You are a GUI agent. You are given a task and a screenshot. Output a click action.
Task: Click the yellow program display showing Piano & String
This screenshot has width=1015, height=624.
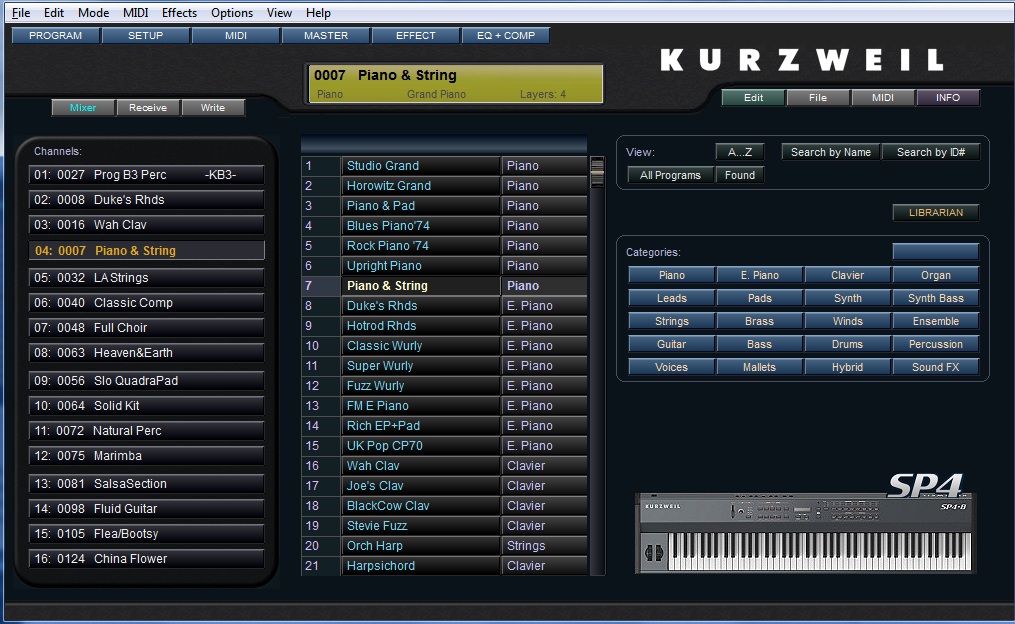click(x=454, y=84)
